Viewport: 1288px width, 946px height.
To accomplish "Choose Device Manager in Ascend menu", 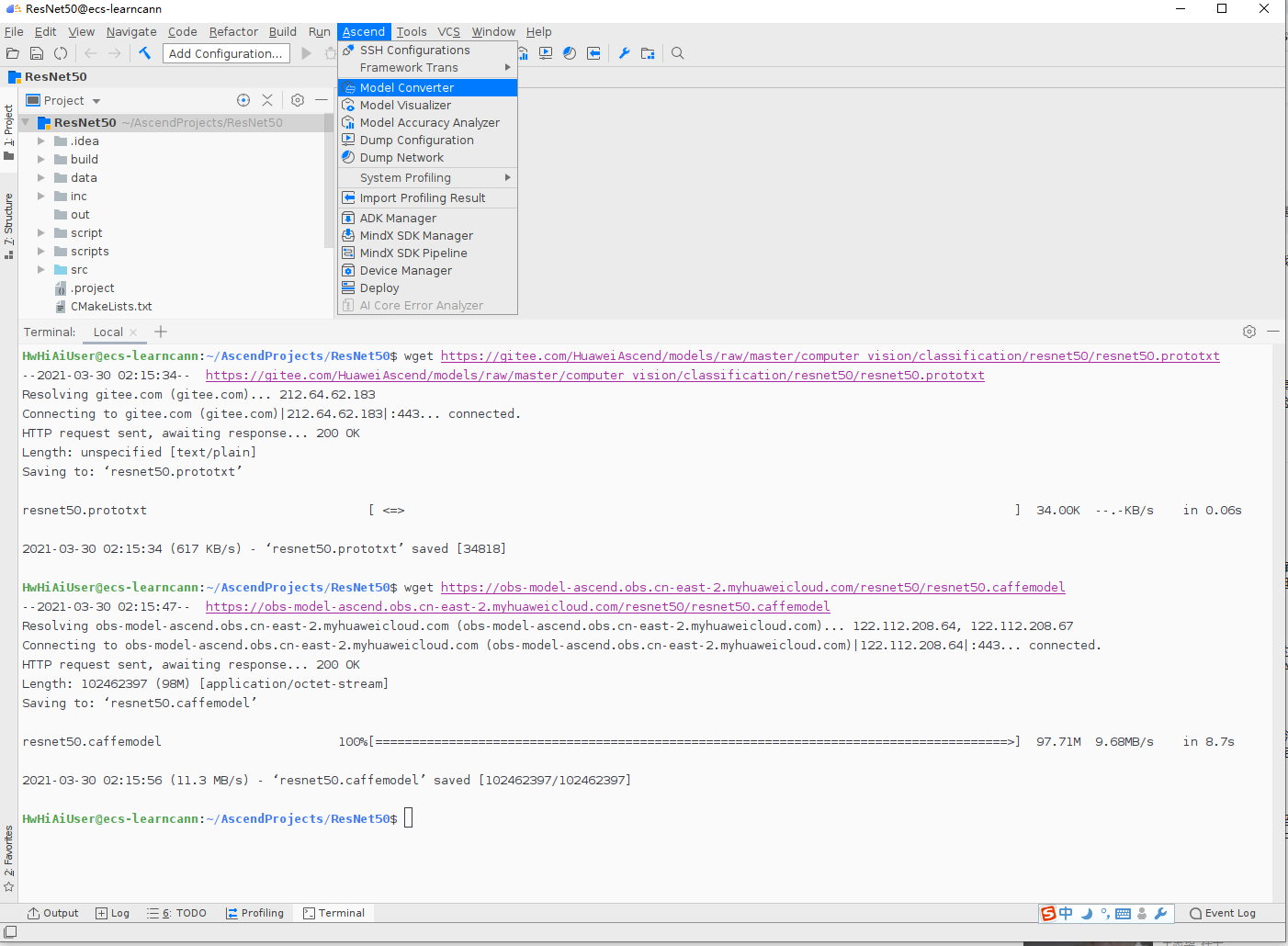I will pyautogui.click(x=427, y=271).
